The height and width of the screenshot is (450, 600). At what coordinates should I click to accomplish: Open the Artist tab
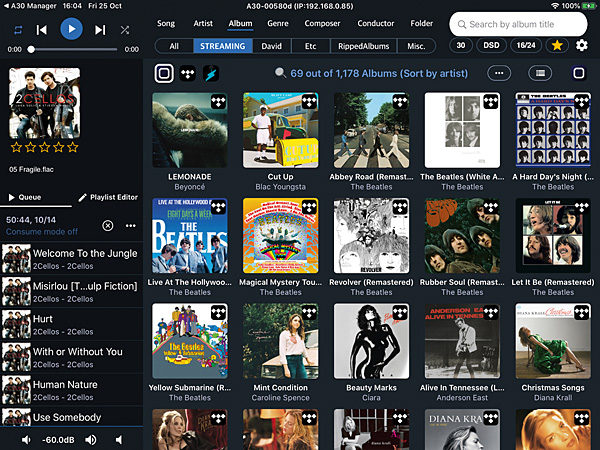click(x=203, y=23)
